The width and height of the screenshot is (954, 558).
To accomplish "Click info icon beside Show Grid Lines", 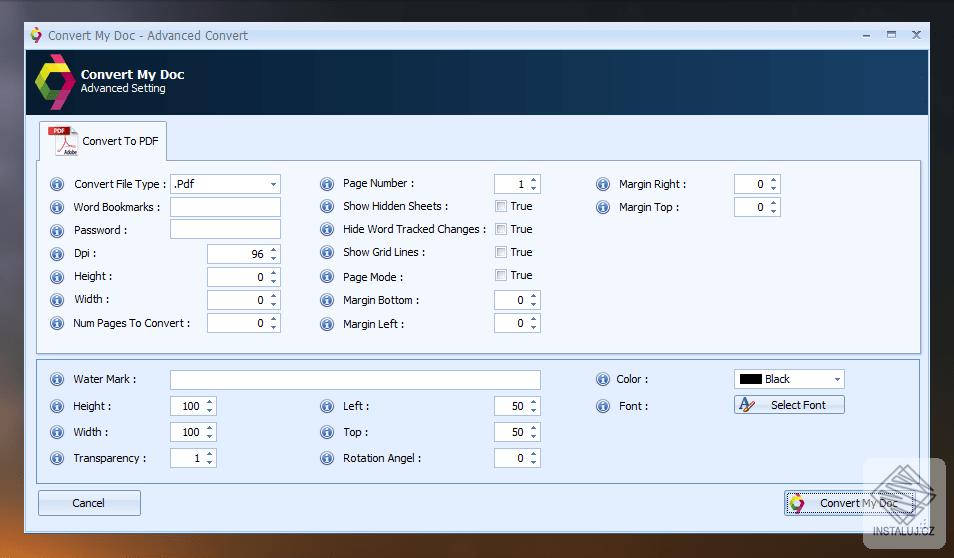I will 327,253.
